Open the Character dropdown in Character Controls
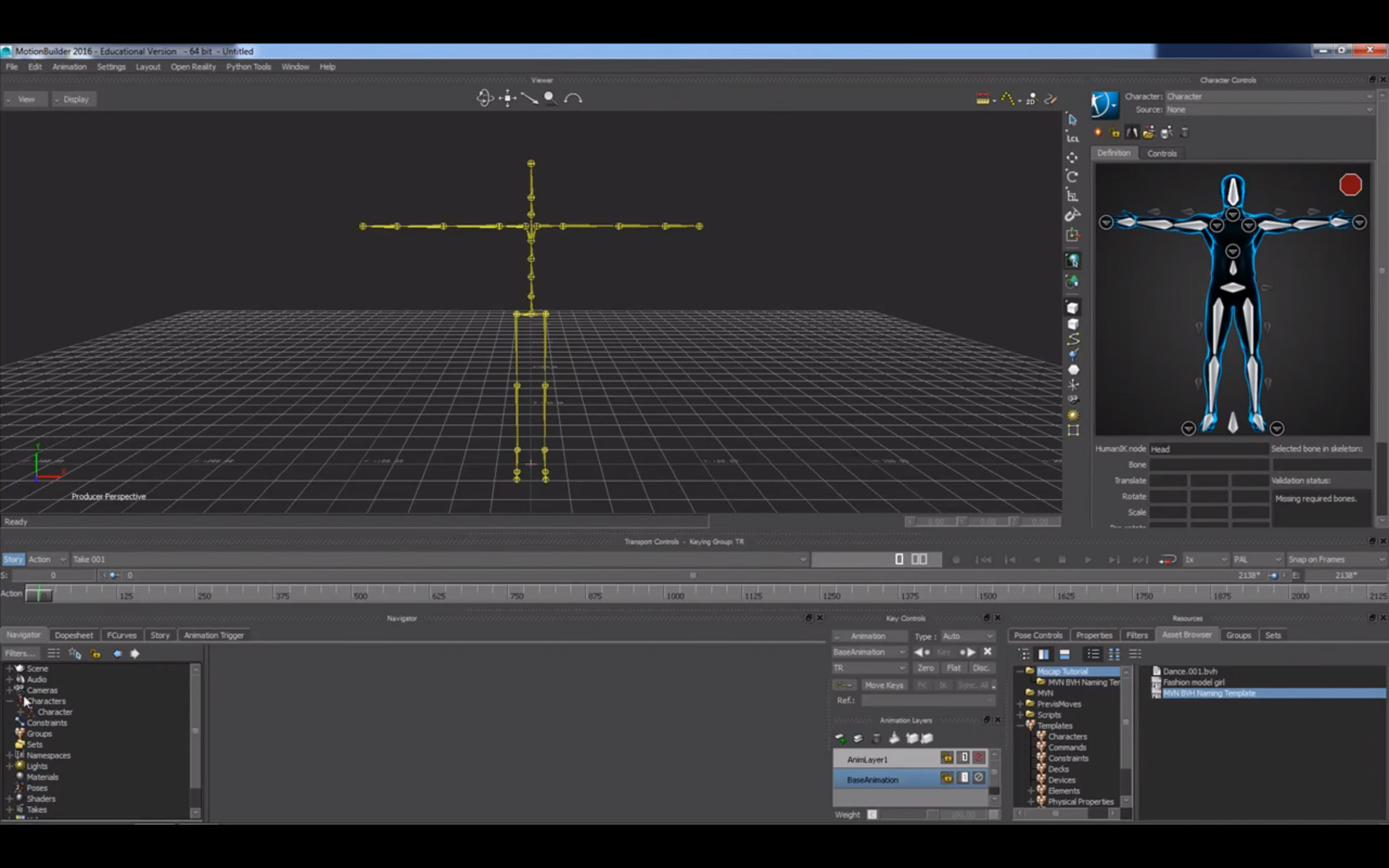The image size is (1389, 868). (1270, 96)
